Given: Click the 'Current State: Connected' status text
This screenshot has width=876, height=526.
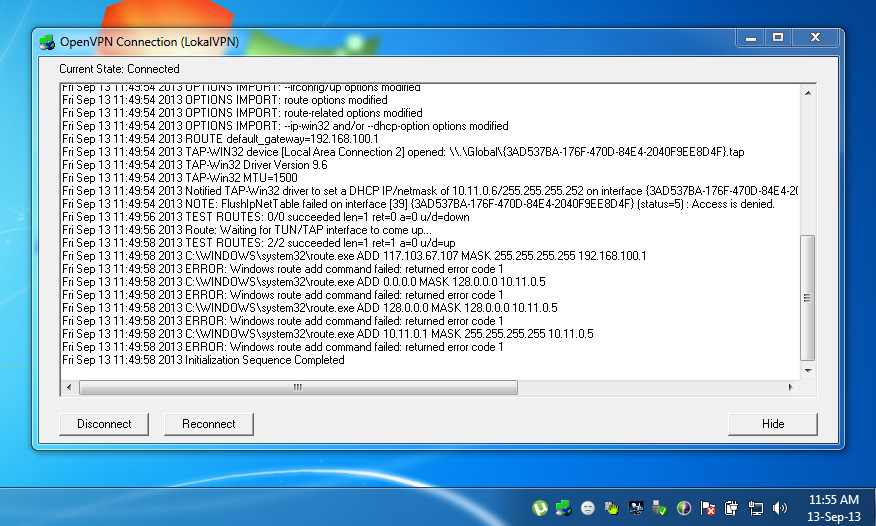Looking at the screenshot, I should (120, 69).
